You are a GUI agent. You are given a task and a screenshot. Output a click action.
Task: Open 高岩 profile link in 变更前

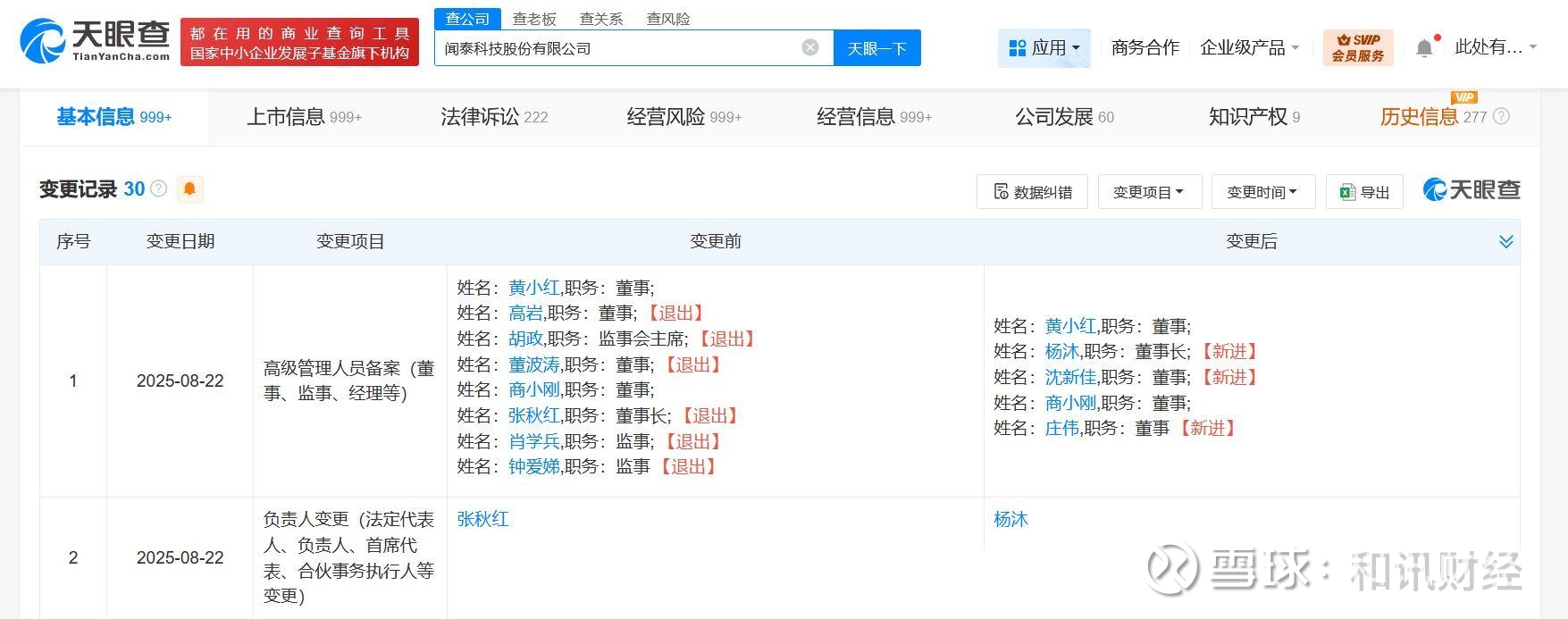[525, 314]
